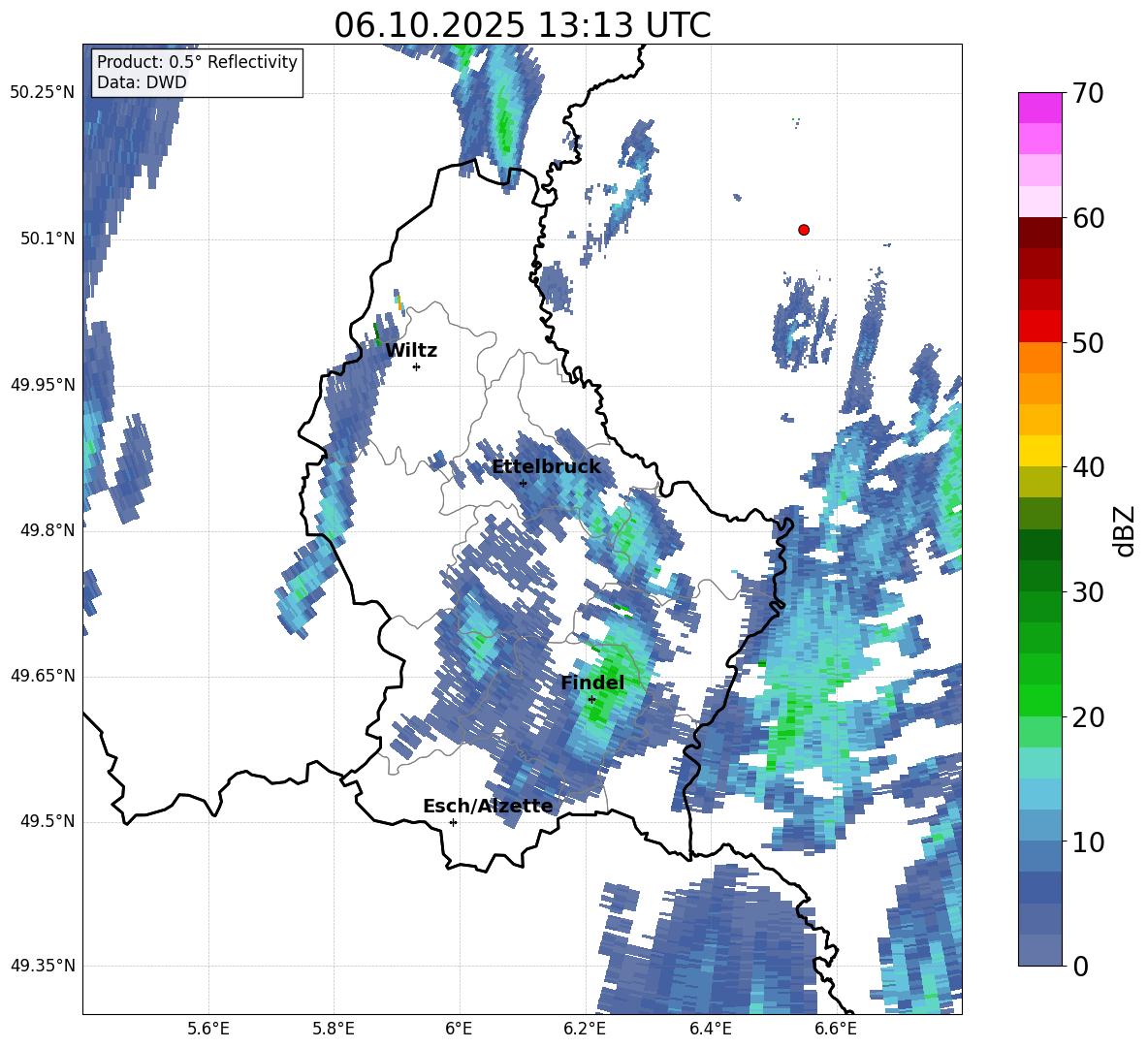Viewport: 1148px width, 1048px height.
Task: Click the bright green colorbar swatch above 20
Action: click(1039, 700)
